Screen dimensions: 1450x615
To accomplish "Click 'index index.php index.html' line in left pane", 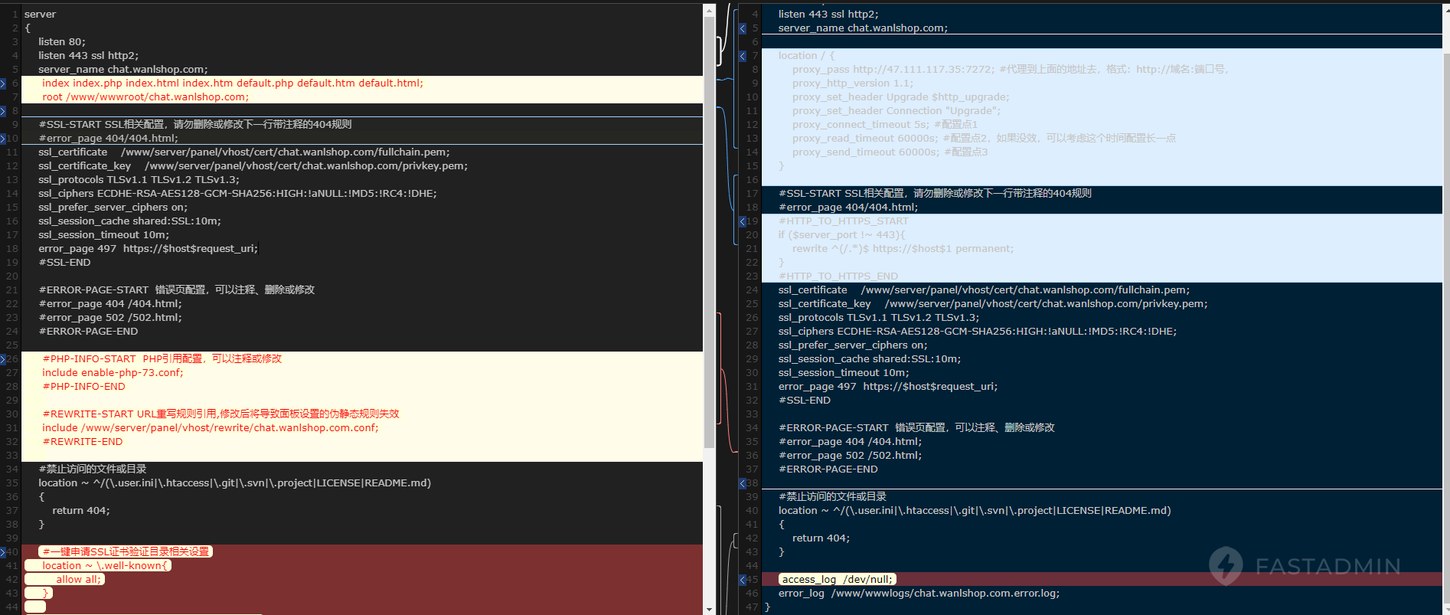I will [232, 83].
